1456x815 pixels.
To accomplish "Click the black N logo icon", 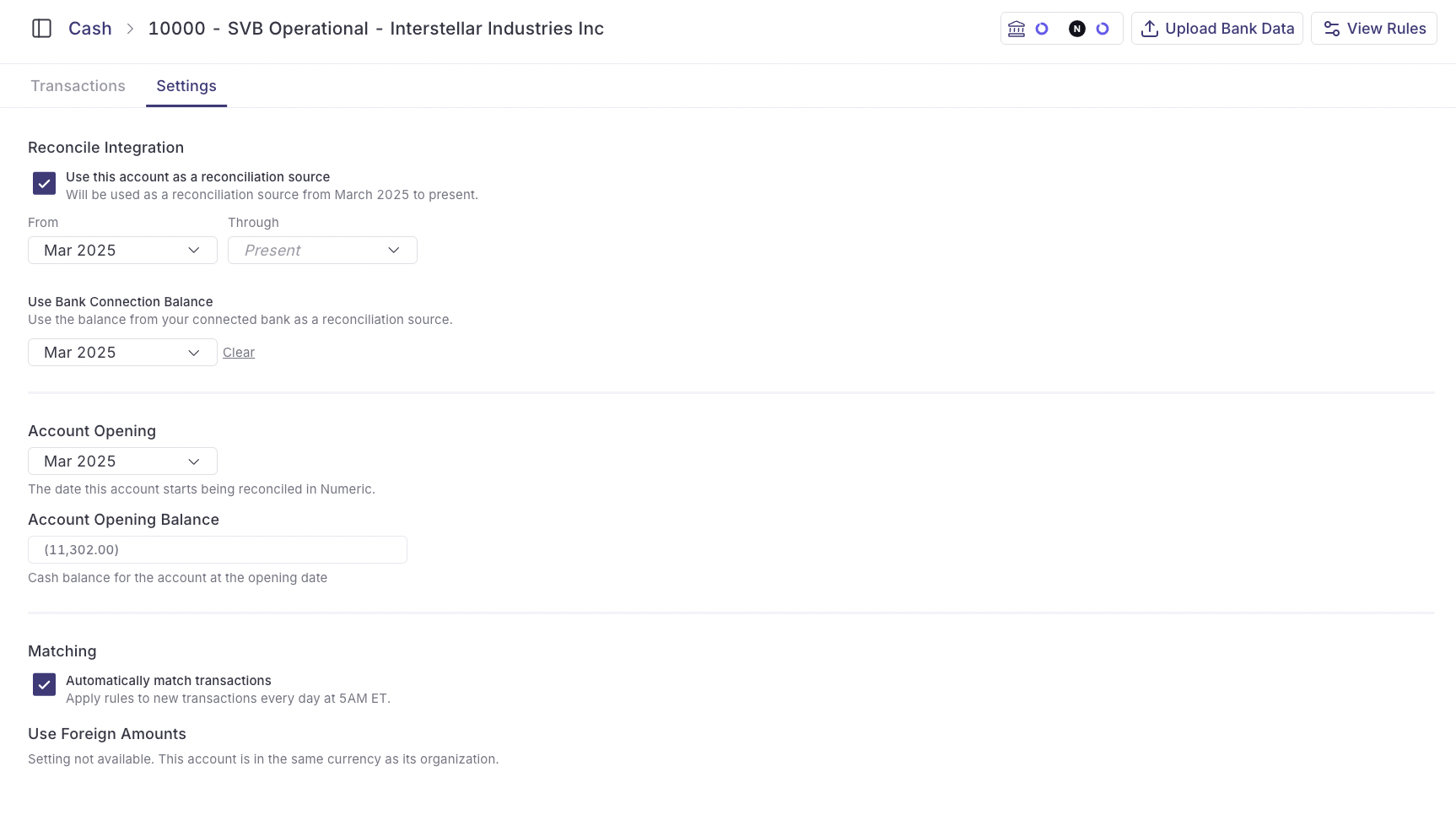I will (x=1077, y=29).
